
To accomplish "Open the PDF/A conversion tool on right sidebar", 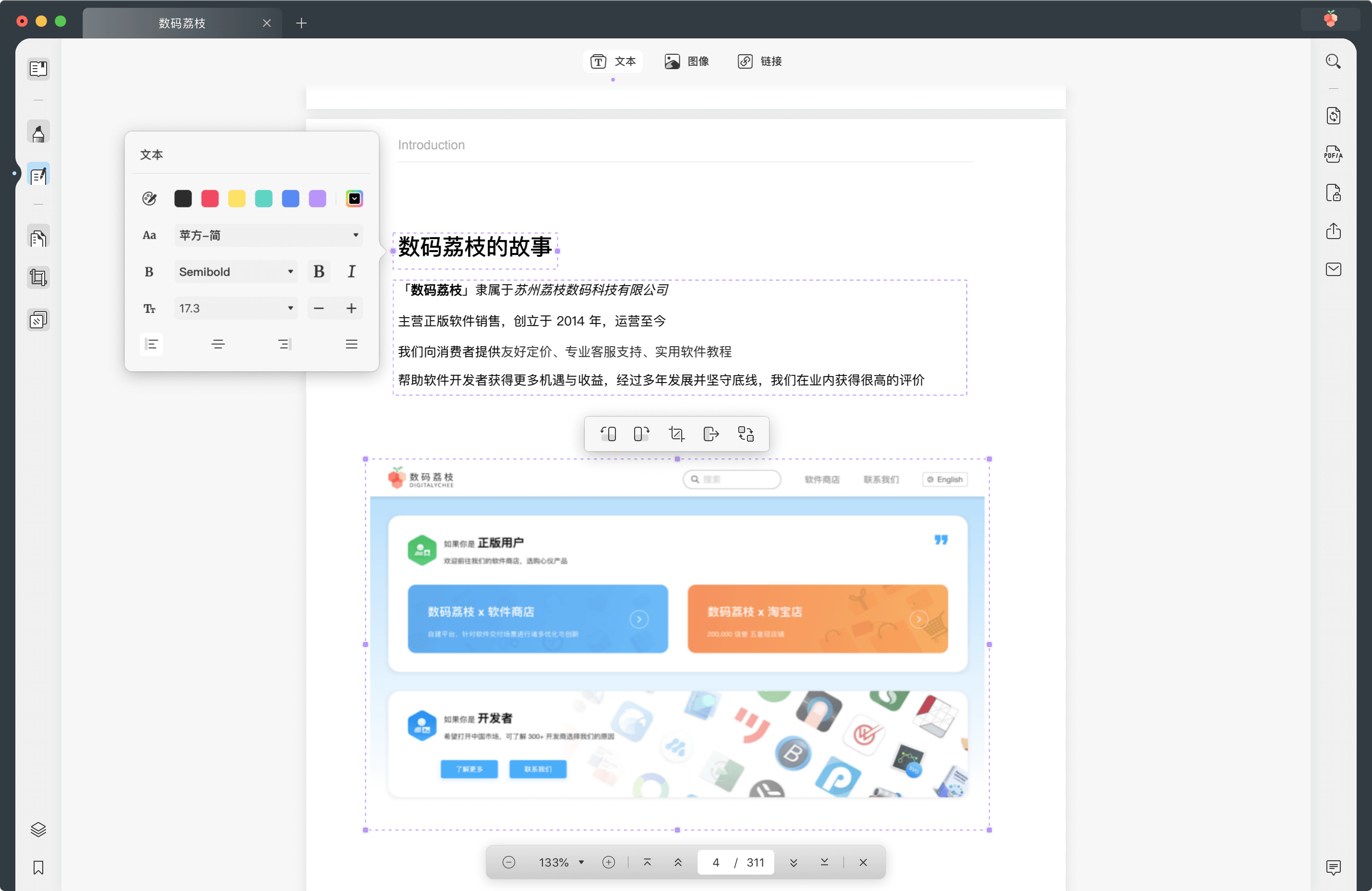I will pyautogui.click(x=1334, y=154).
